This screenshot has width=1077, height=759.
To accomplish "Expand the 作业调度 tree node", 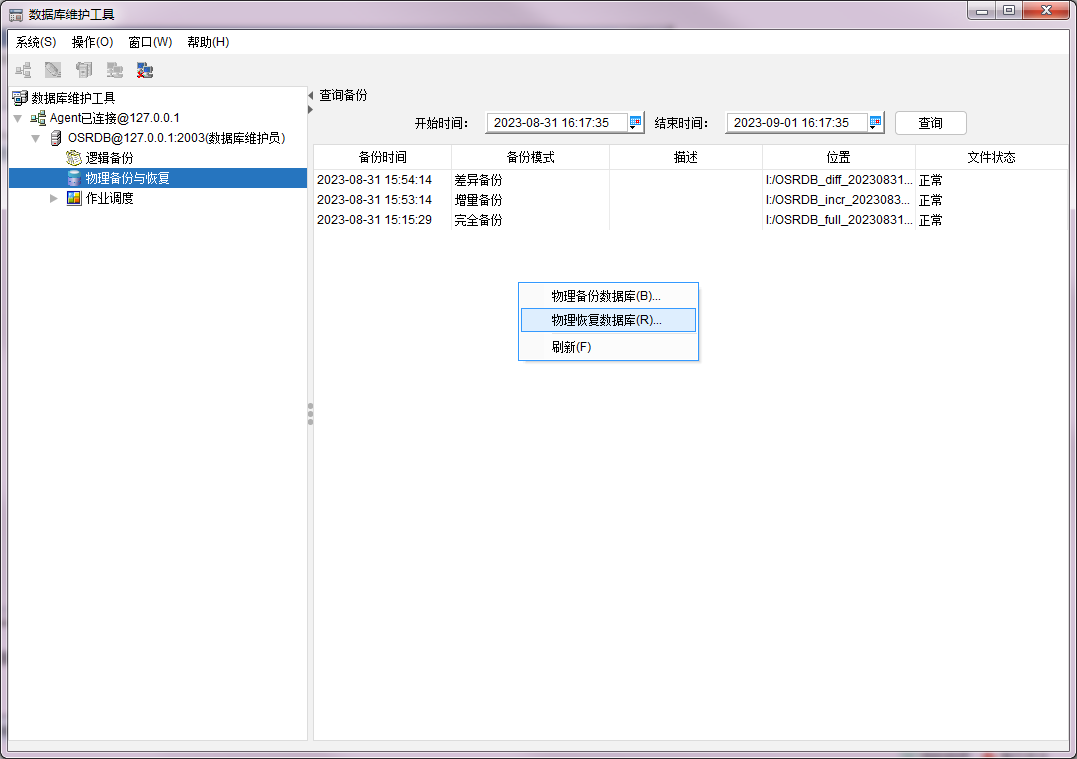I will (x=54, y=198).
